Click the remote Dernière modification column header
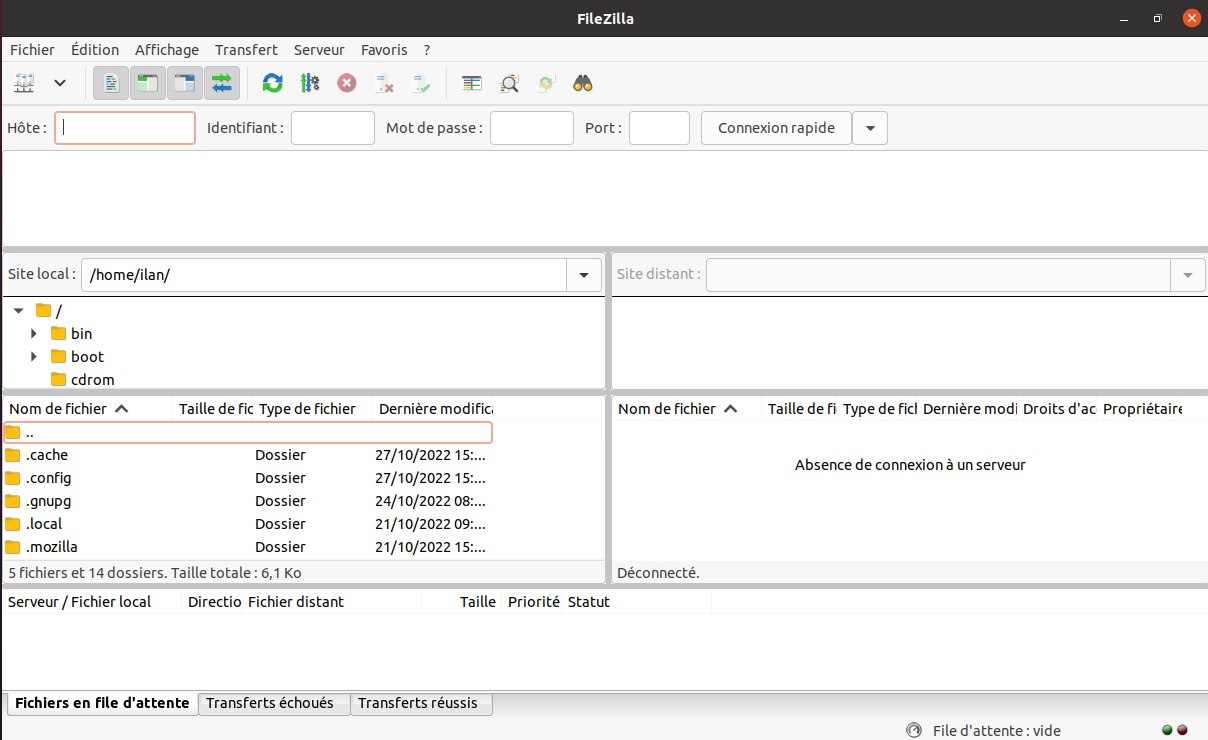Screen dimensions: 1208x740 pyautogui.click(x=969, y=409)
